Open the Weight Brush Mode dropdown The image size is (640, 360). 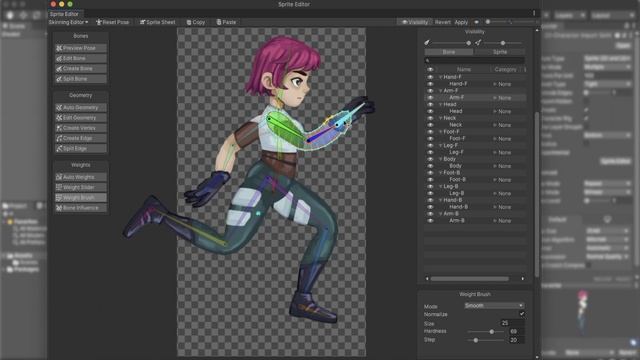point(494,305)
